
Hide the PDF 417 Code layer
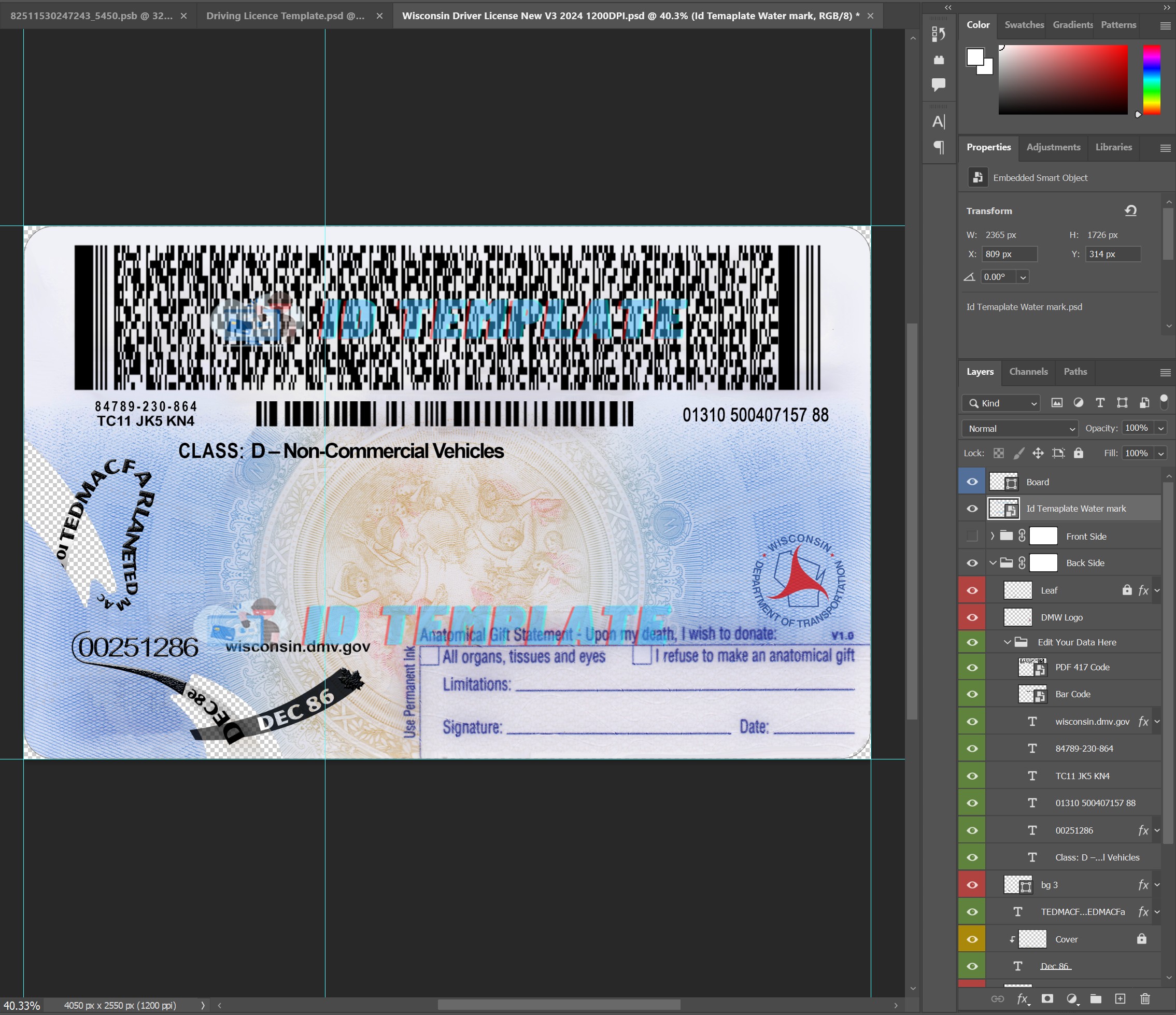pos(972,668)
